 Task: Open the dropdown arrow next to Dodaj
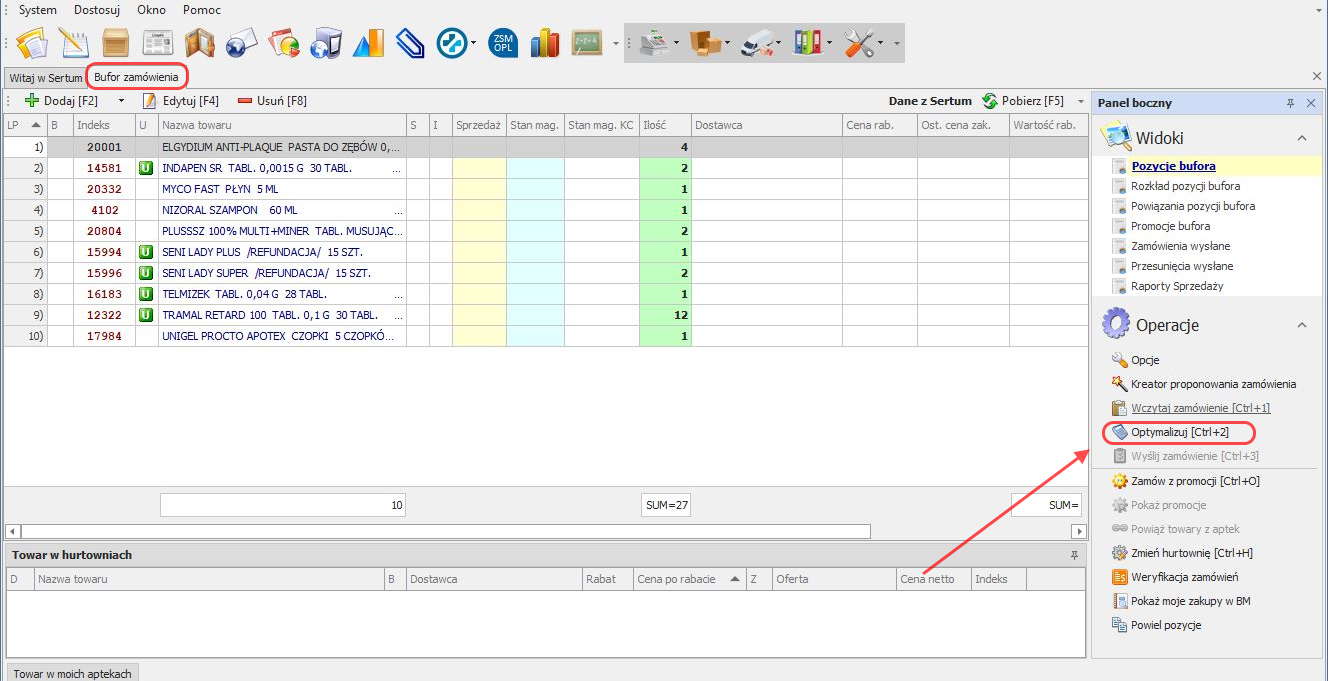pyautogui.click(x=122, y=101)
